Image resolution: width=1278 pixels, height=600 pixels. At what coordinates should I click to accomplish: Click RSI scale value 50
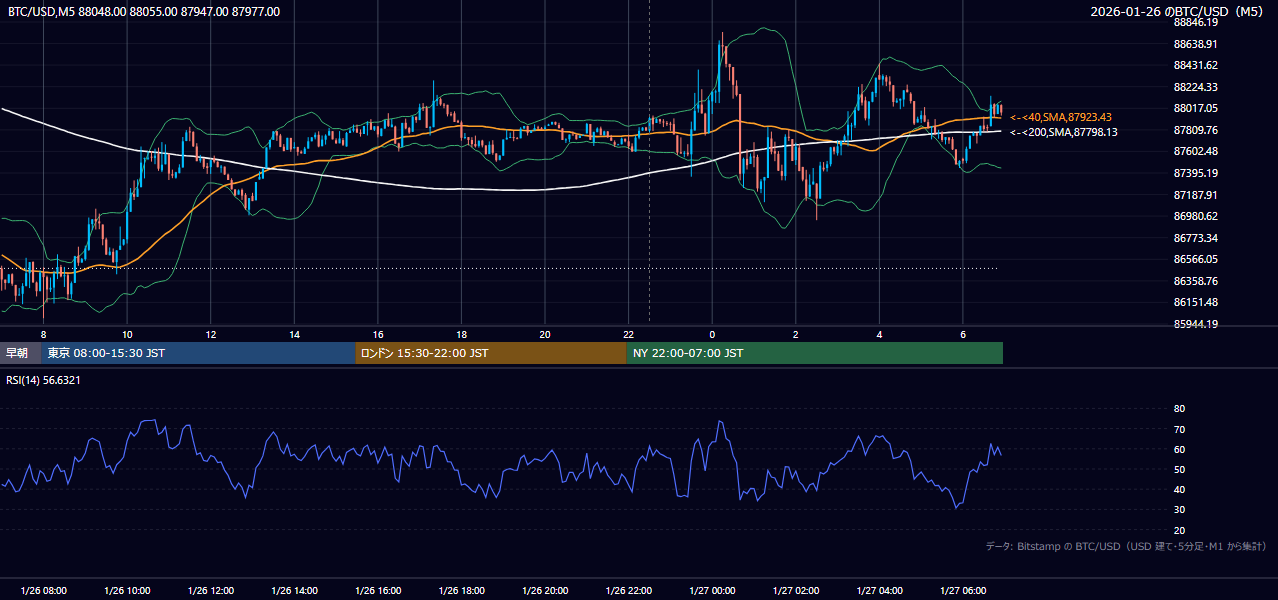1179,469
